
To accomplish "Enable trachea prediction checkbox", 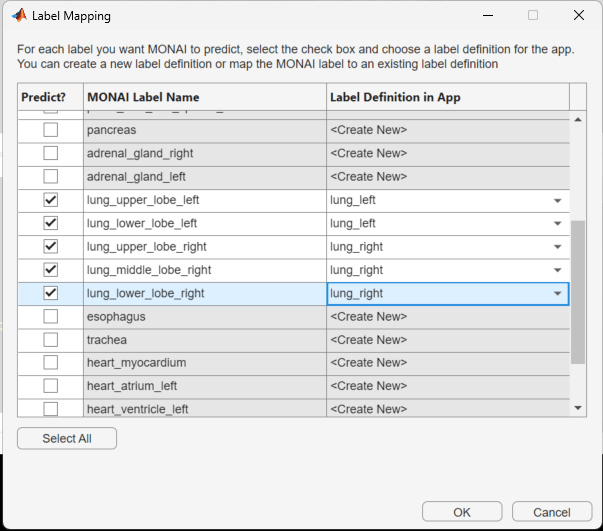I will point(50,340).
